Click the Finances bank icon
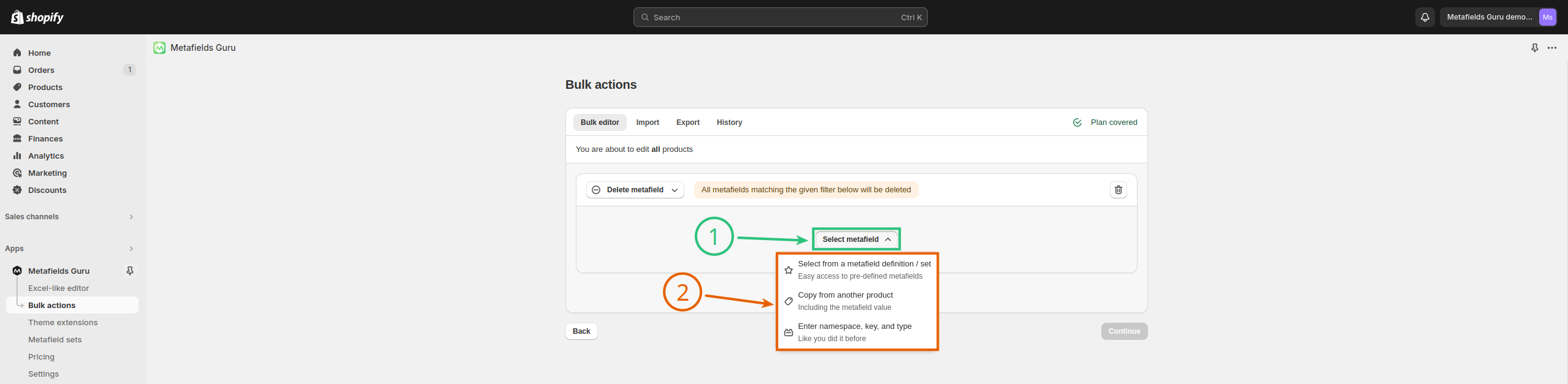1568x384 pixels. pyautogui.click(x=17, y=138)
